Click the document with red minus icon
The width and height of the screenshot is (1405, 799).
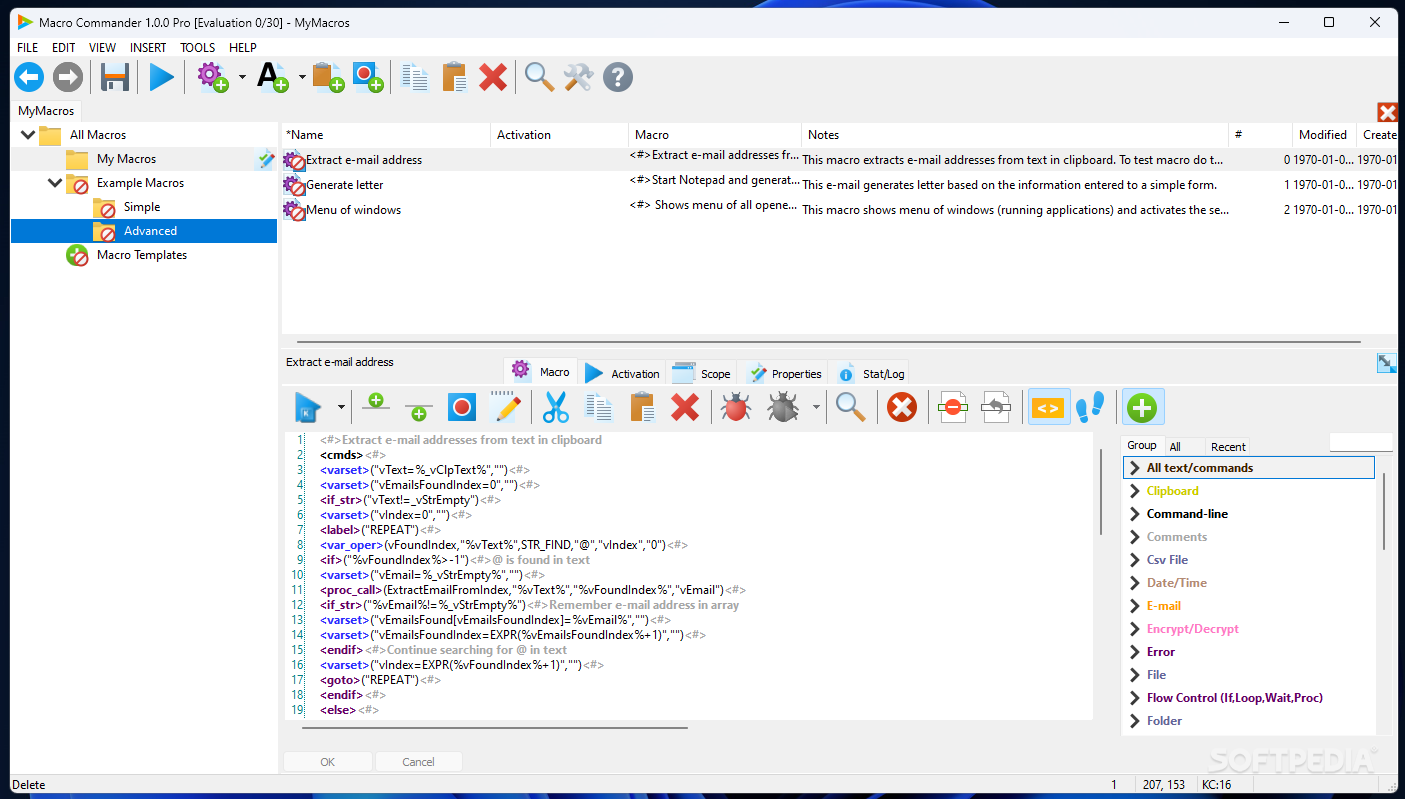[953, 407]
